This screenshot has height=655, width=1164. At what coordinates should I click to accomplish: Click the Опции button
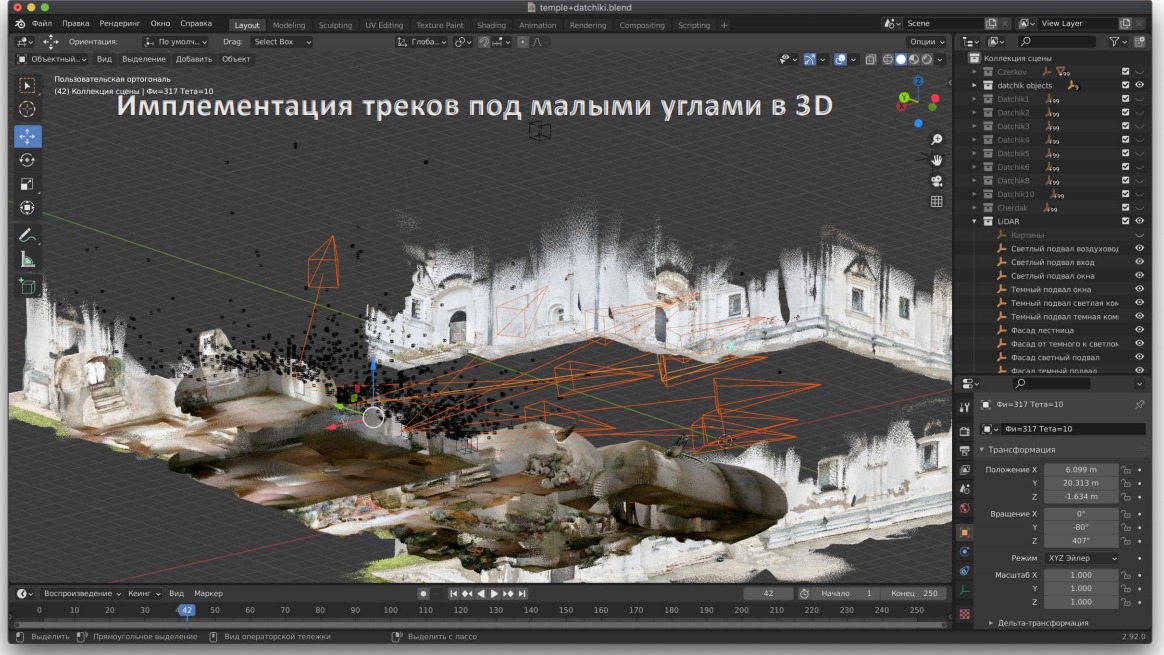(926, 42)
